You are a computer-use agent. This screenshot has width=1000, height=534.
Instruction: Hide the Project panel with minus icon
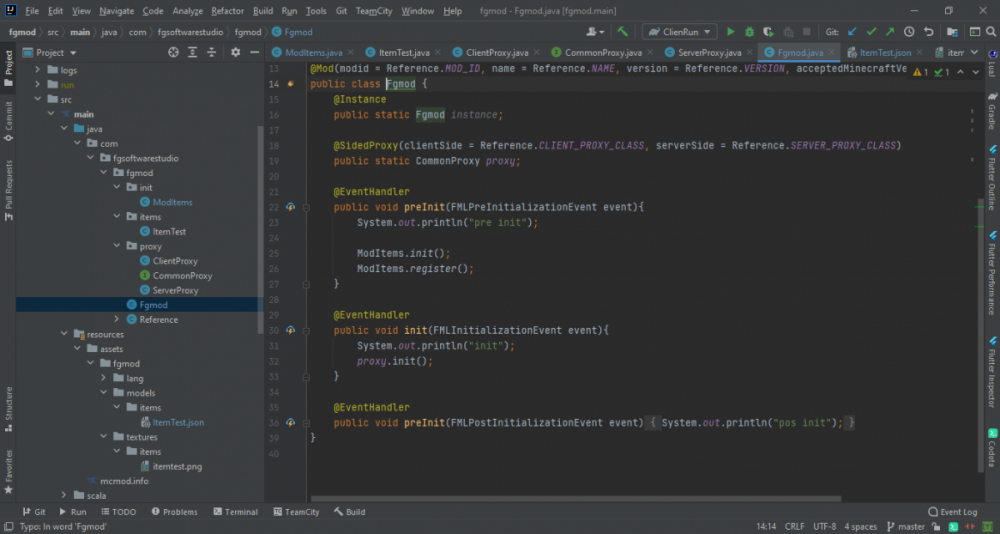(254, 52)
